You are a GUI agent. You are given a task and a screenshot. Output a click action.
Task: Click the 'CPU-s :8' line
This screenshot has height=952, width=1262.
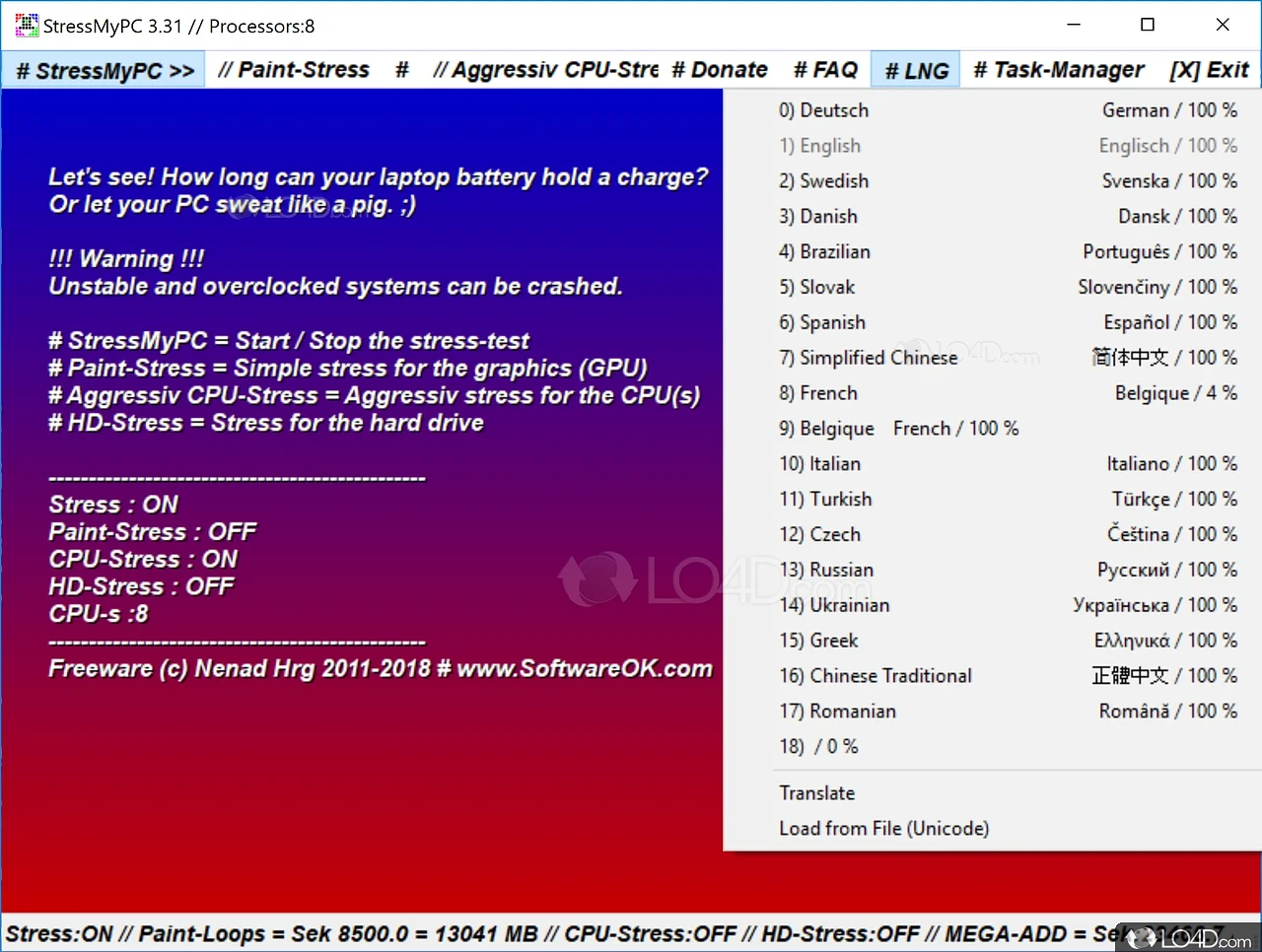tap(99, 614)
